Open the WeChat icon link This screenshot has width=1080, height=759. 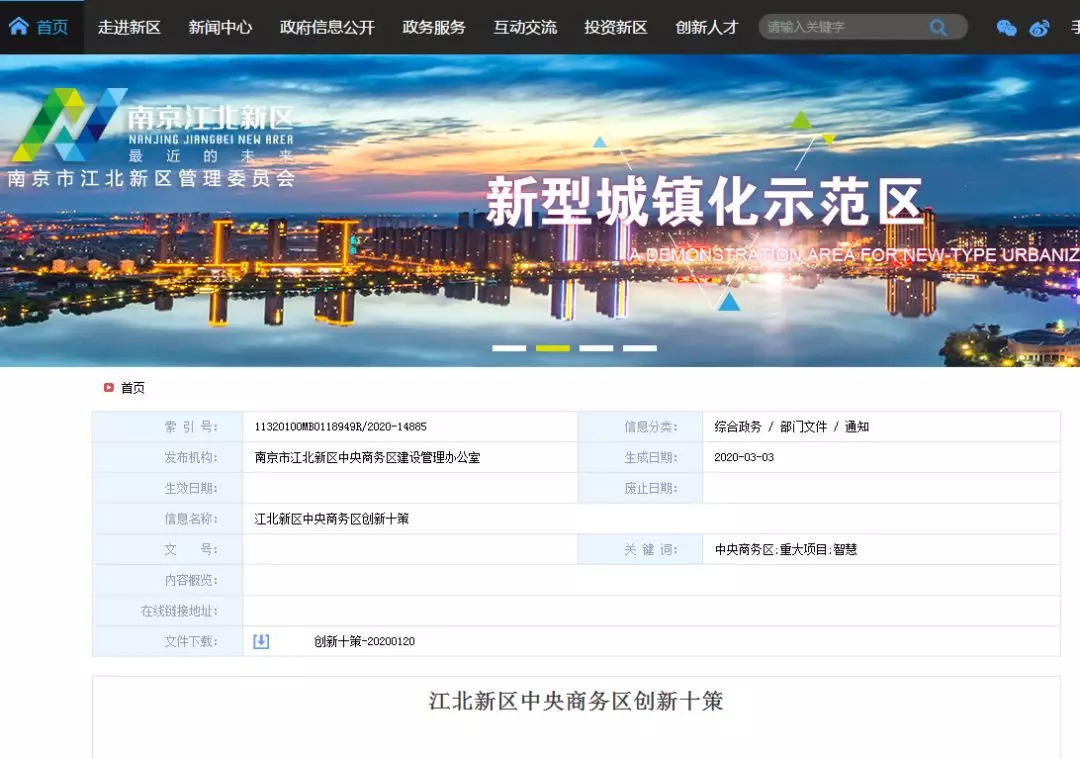1006,28
